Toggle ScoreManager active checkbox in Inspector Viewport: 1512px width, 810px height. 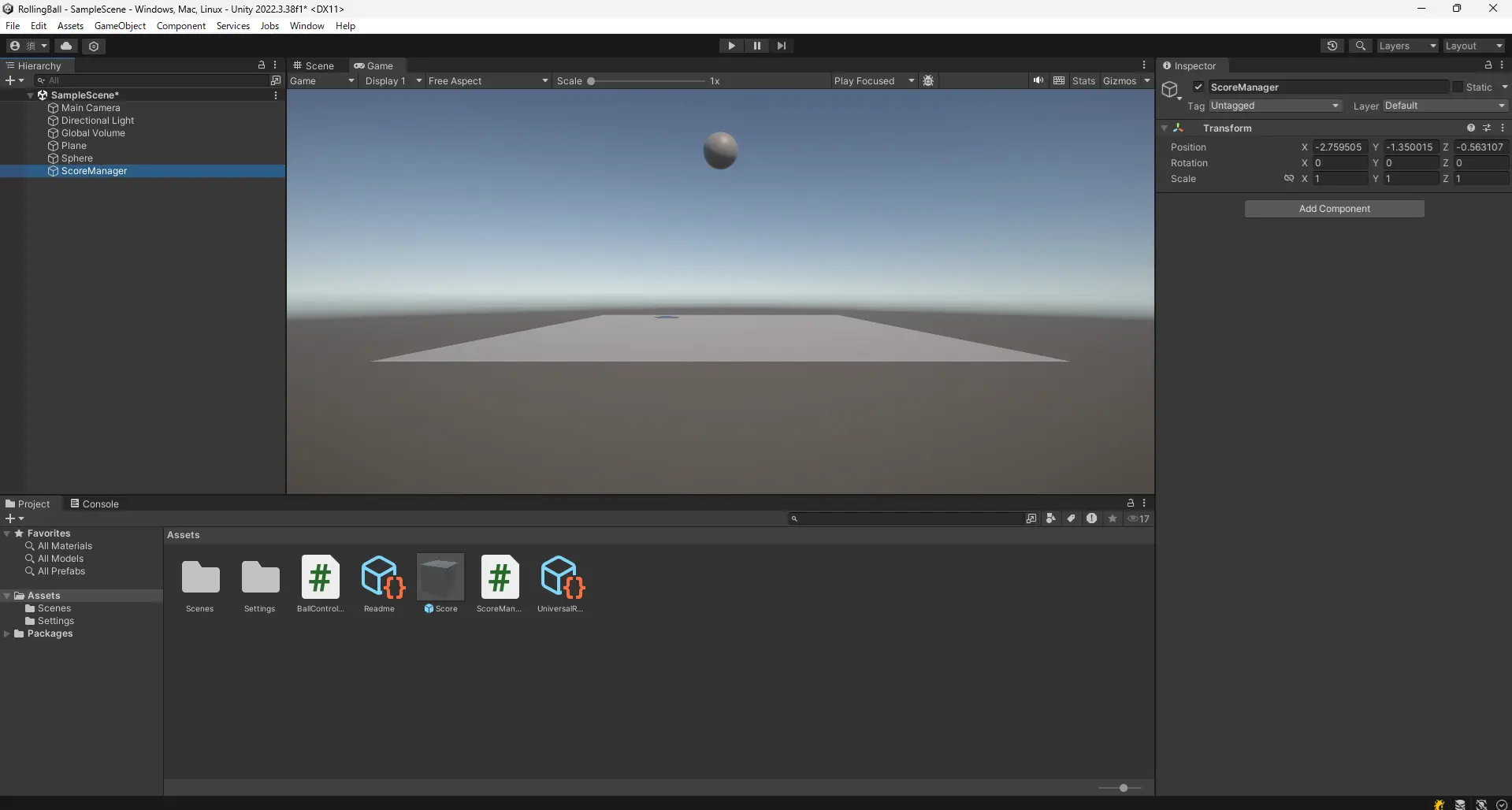(1198, 87)
